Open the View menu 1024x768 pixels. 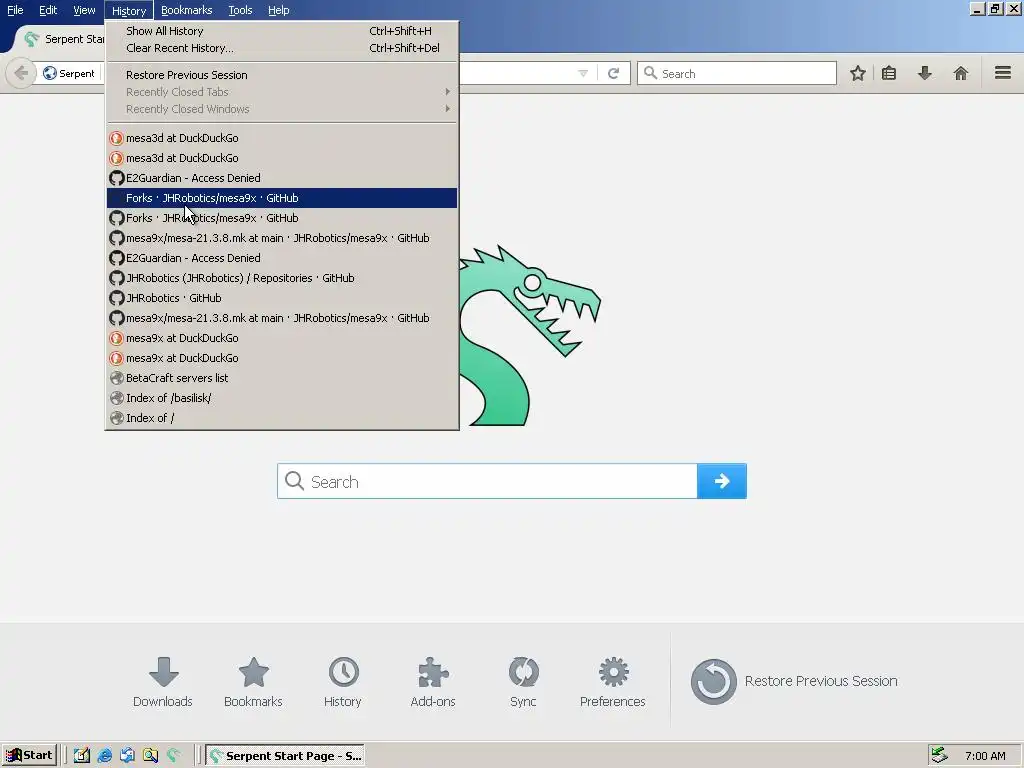[x=84, y=10]
